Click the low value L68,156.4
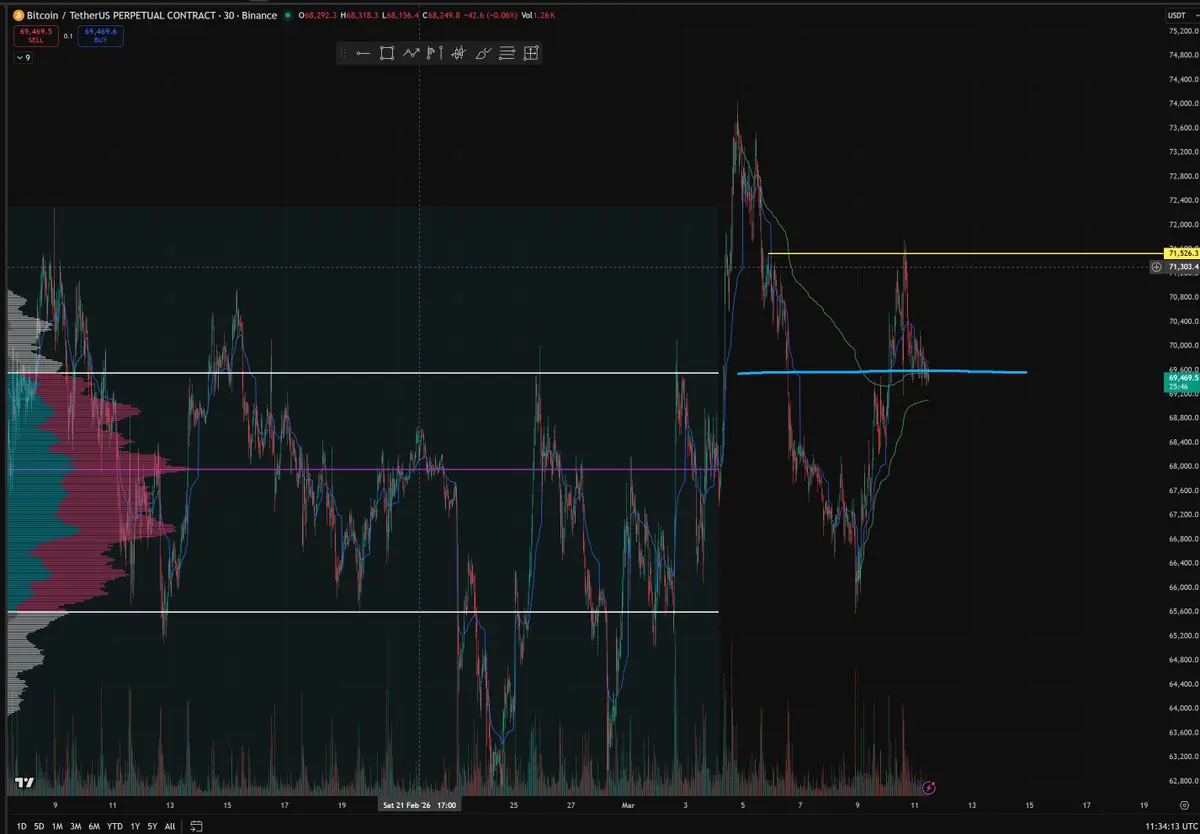This screenshot has height=834, width=1200. [400, 16]
